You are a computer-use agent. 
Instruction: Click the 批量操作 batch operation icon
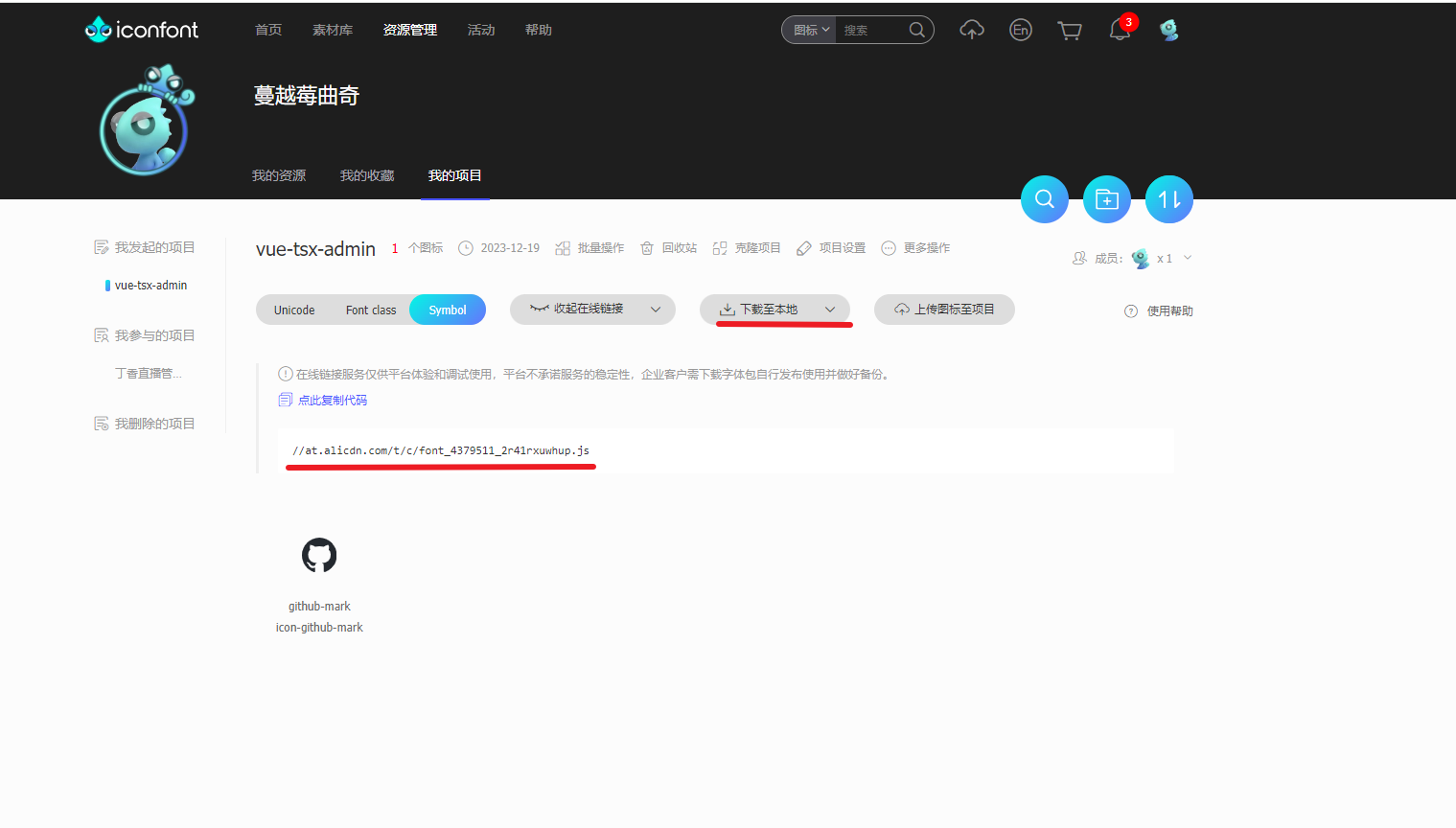point(563,248)
